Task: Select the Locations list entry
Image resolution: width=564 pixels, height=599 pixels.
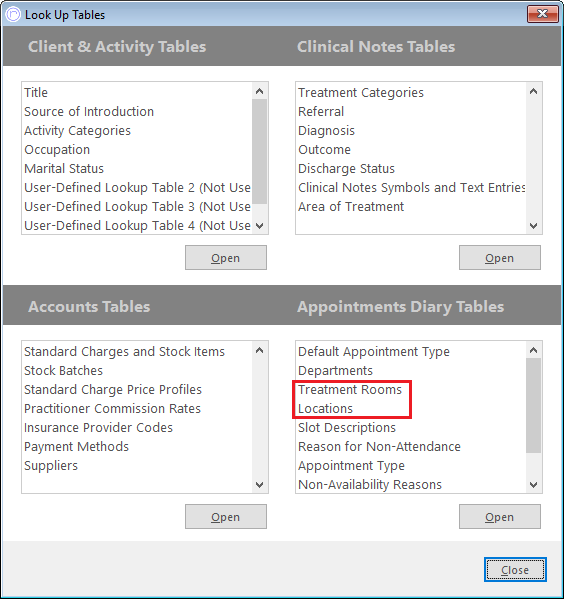Action: point(325,409)
